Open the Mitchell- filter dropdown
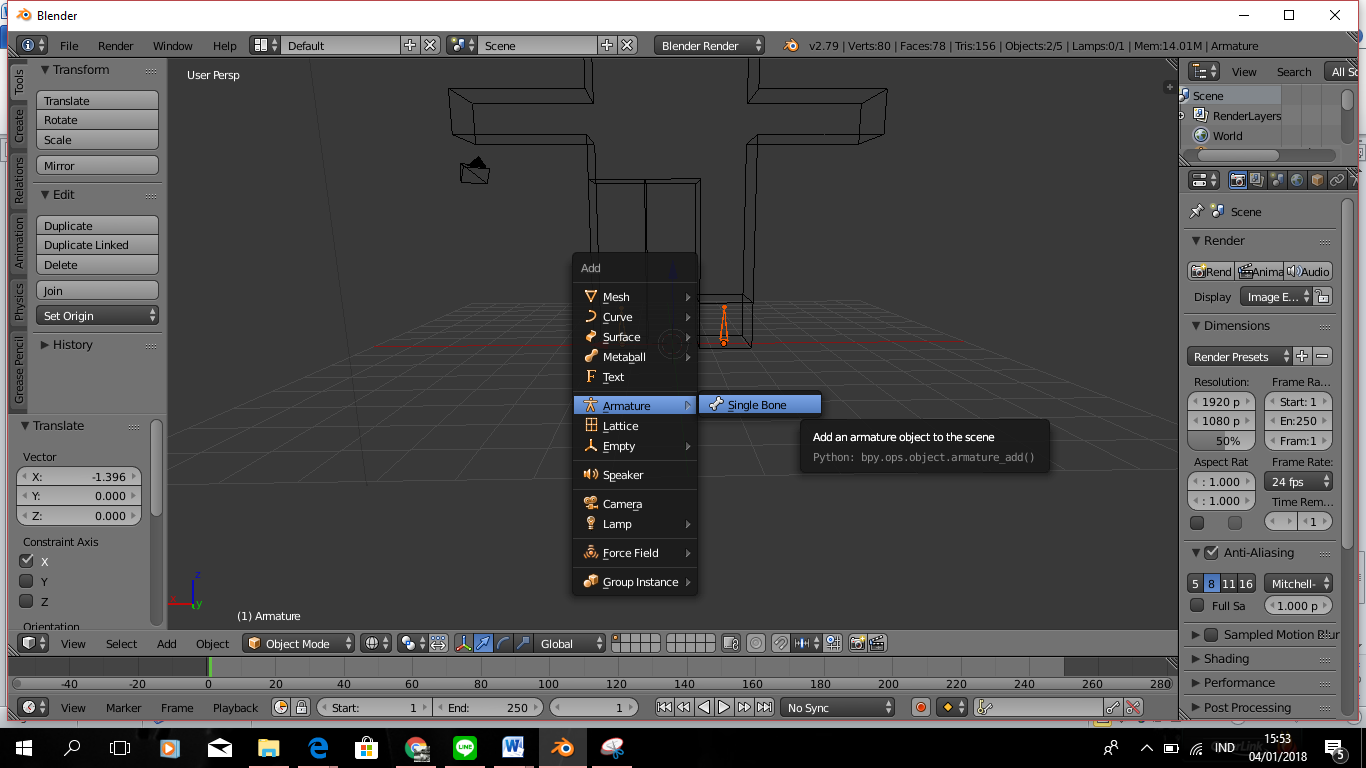1366x768 pixels. click(x=1299, y=584)
